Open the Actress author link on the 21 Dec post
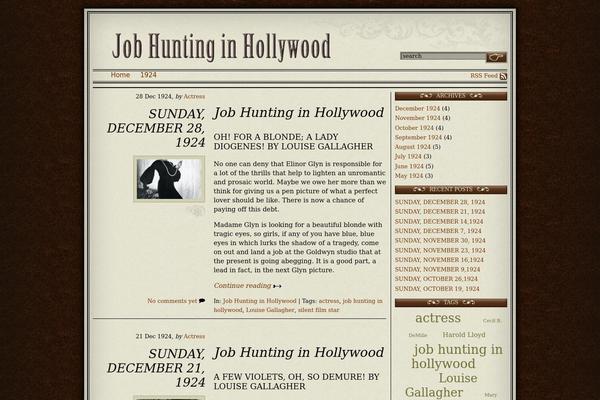600x400 pixels. click(194, 336)
